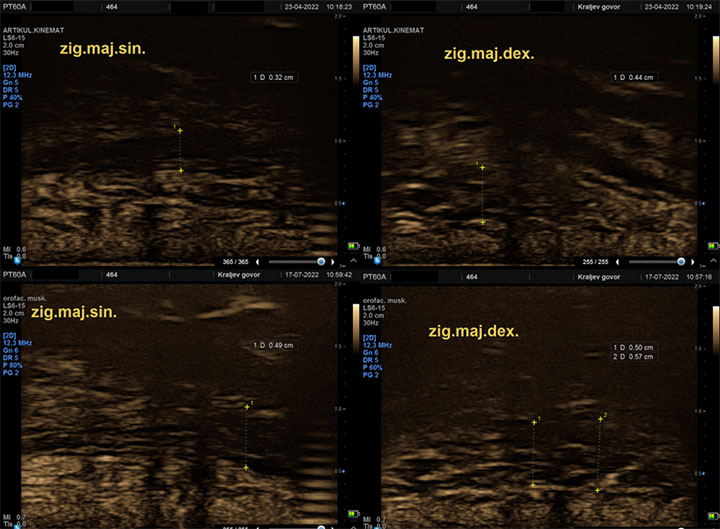
Task: Click previous-frame arrow in top-left cine bar
Action: point(256,261)
